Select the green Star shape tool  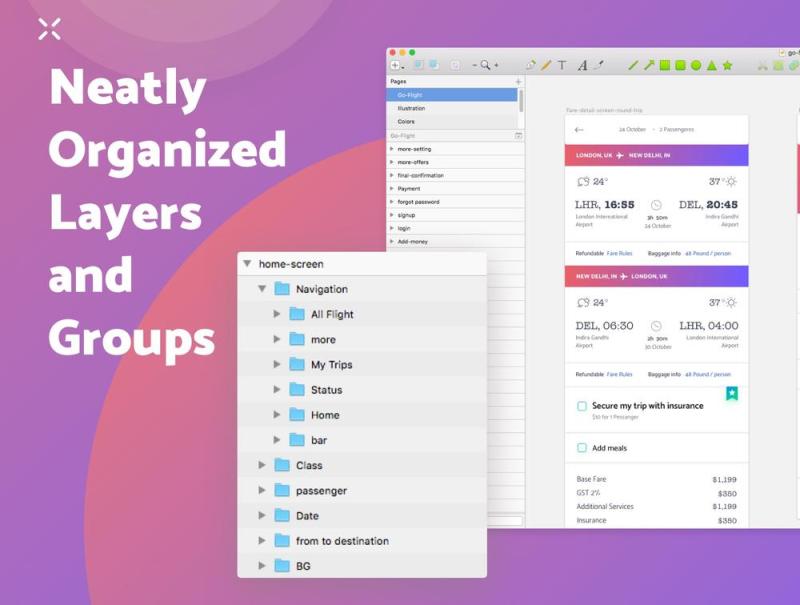pyautogui.click(x=727, y=65)
